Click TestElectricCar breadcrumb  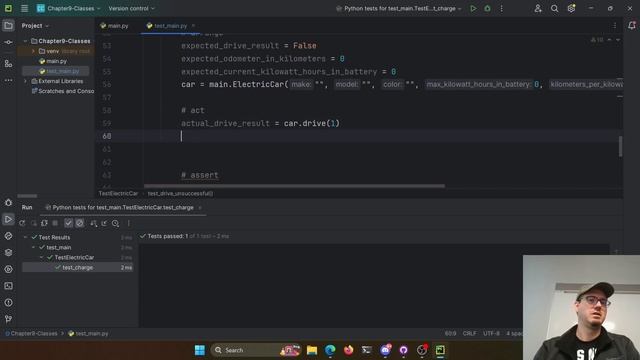[118, 193]
